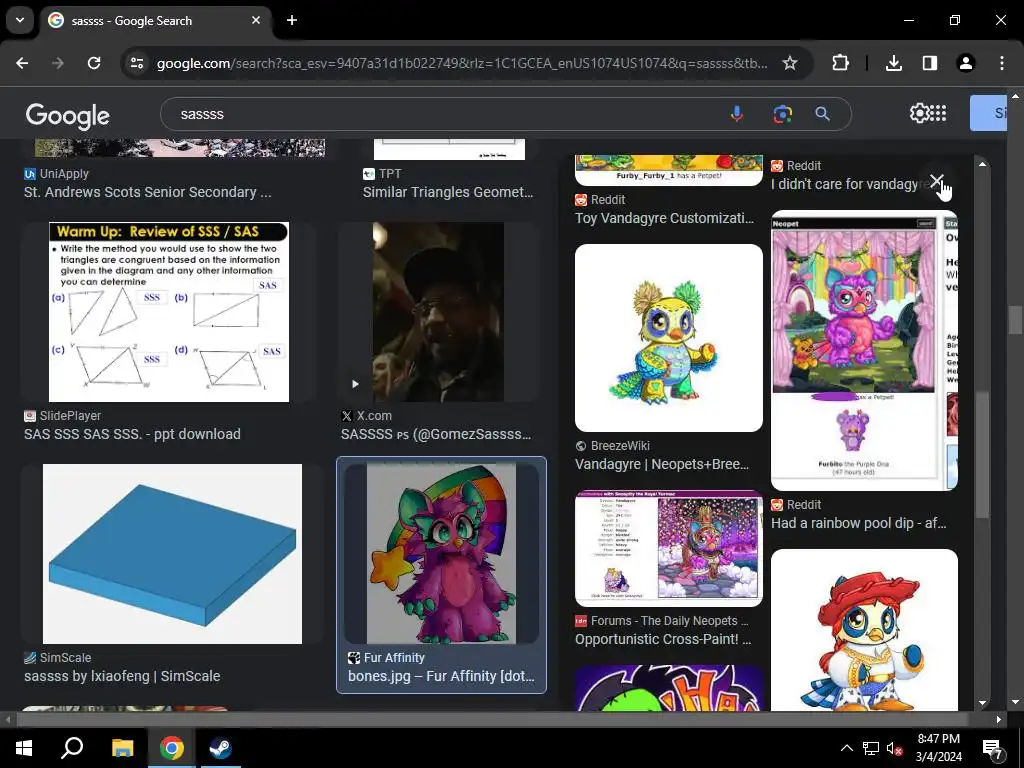Viewport: 1024px width, 768px height.
Task: Click the side panel scroll up arrow
Action: [982, 164]
